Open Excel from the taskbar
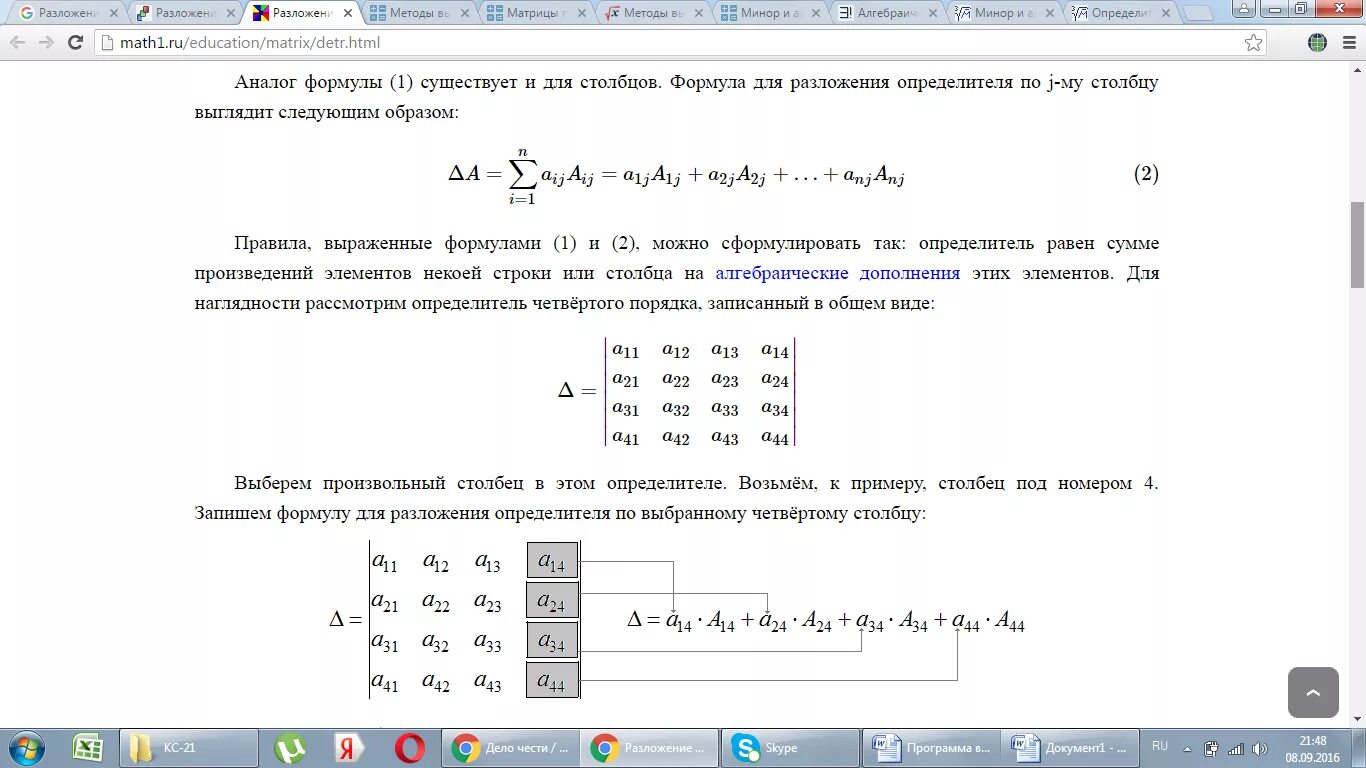Viewport: 1366px width, 768px height. click(88, 748)
